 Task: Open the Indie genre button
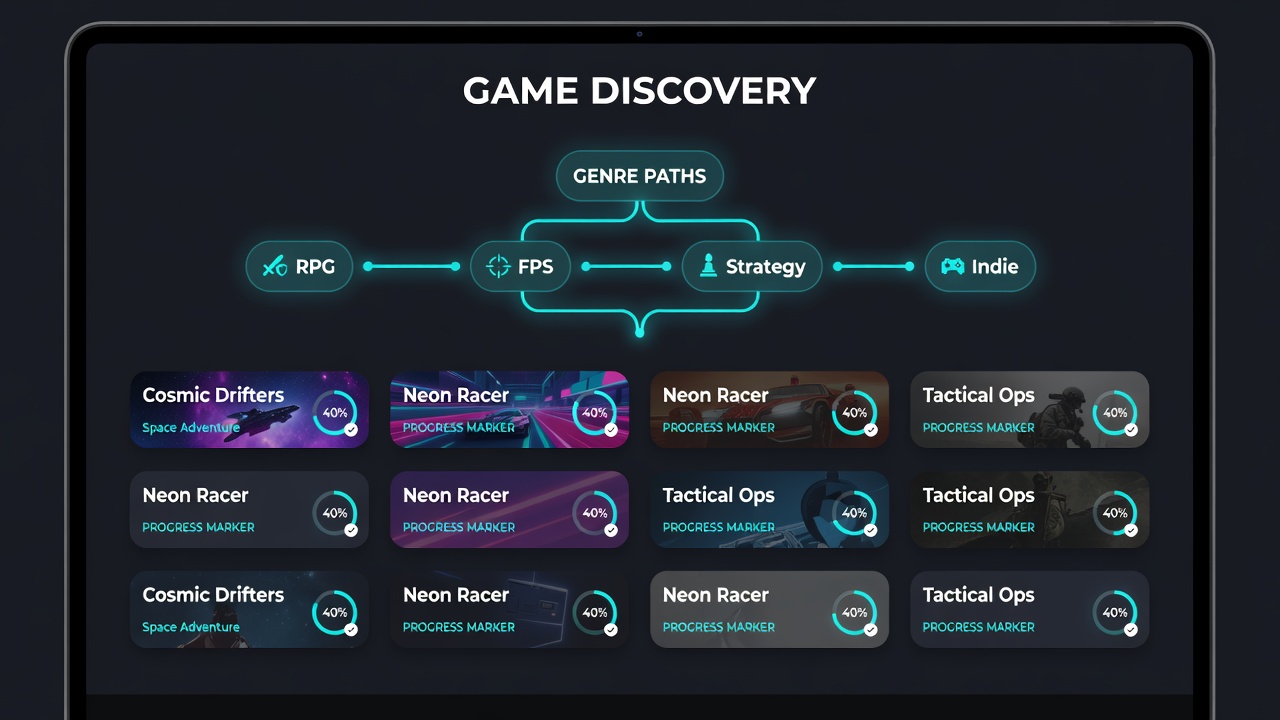coord(980,267)
